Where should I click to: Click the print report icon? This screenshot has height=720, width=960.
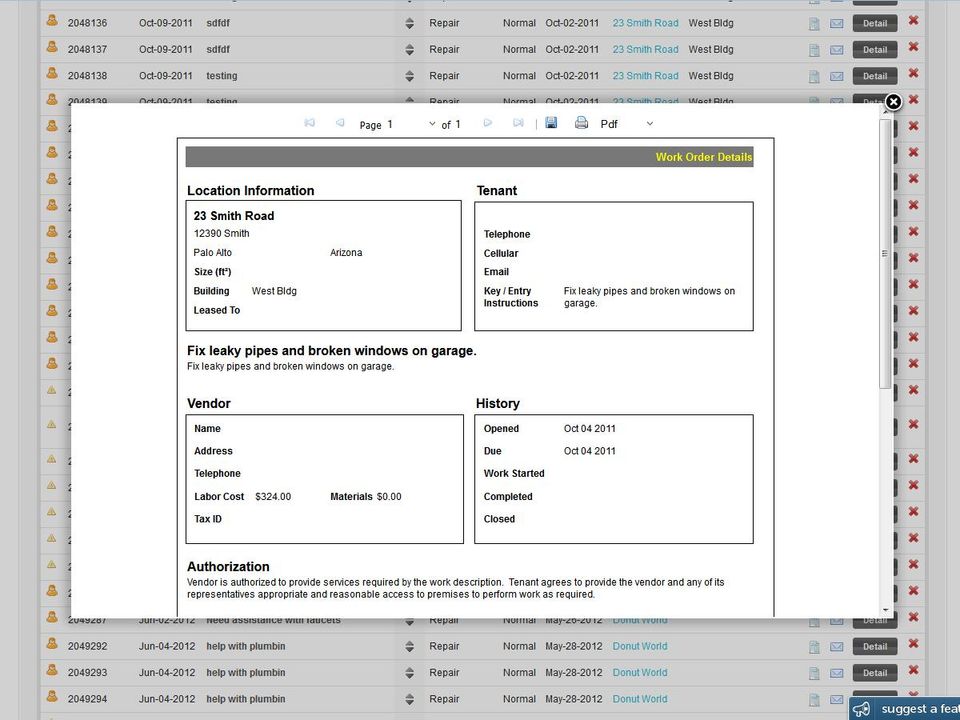point(581,122)
